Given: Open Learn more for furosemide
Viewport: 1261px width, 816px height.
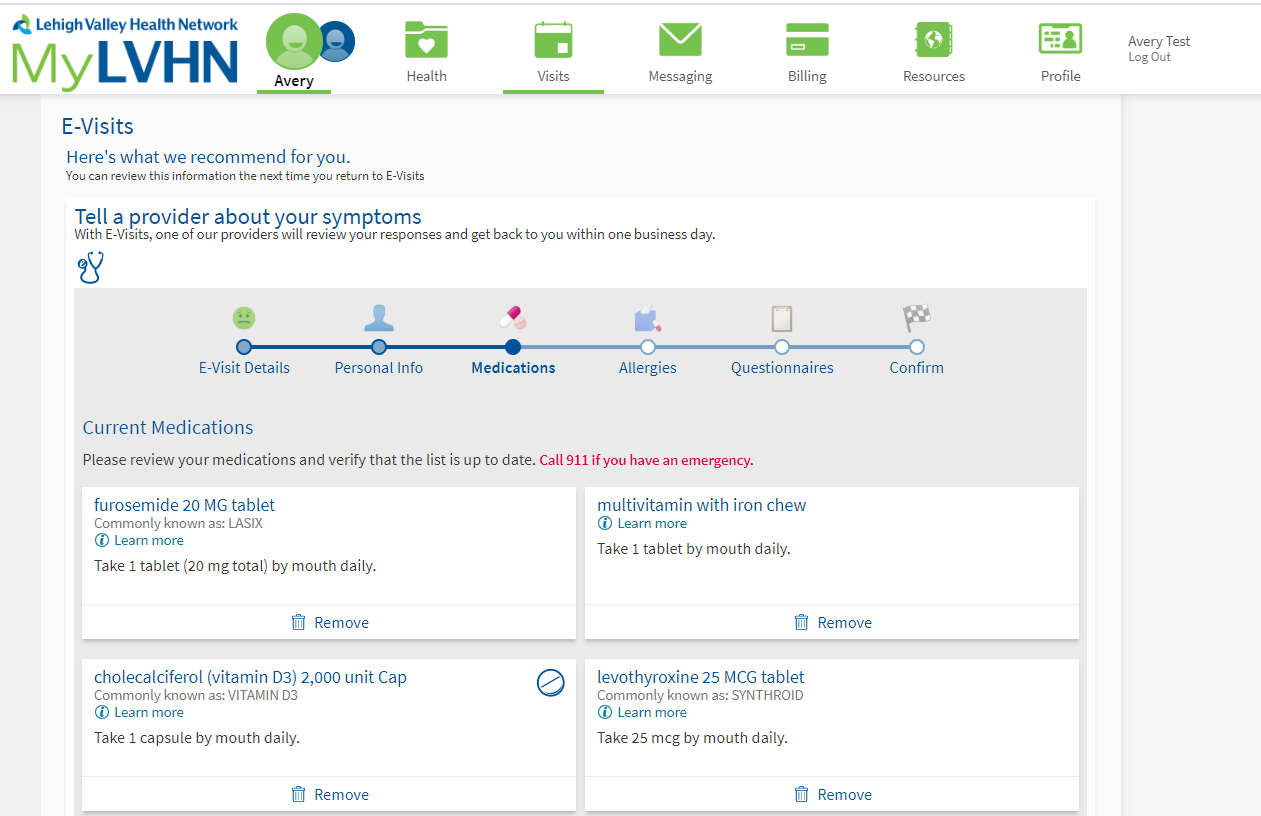Looking at the screenshot, I should [148, 540].
